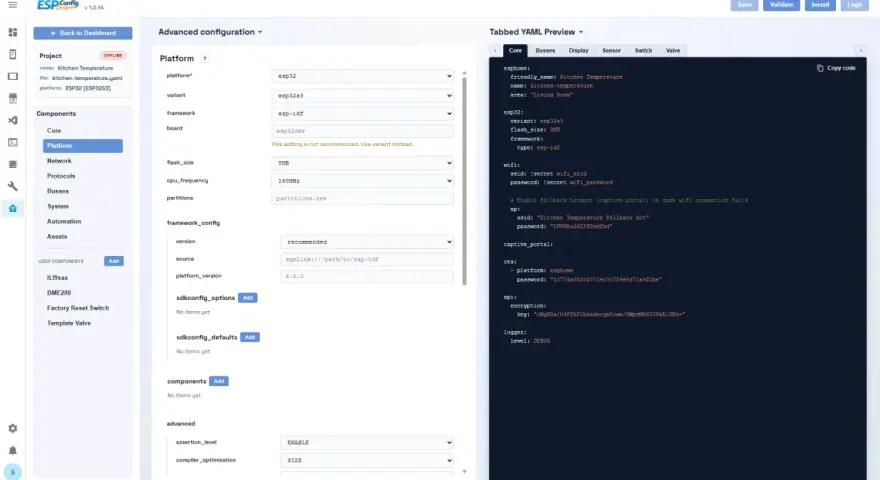This screenshot has height=480, width=880.
Task: Click the platform_version input field
Action: (367, 276)
